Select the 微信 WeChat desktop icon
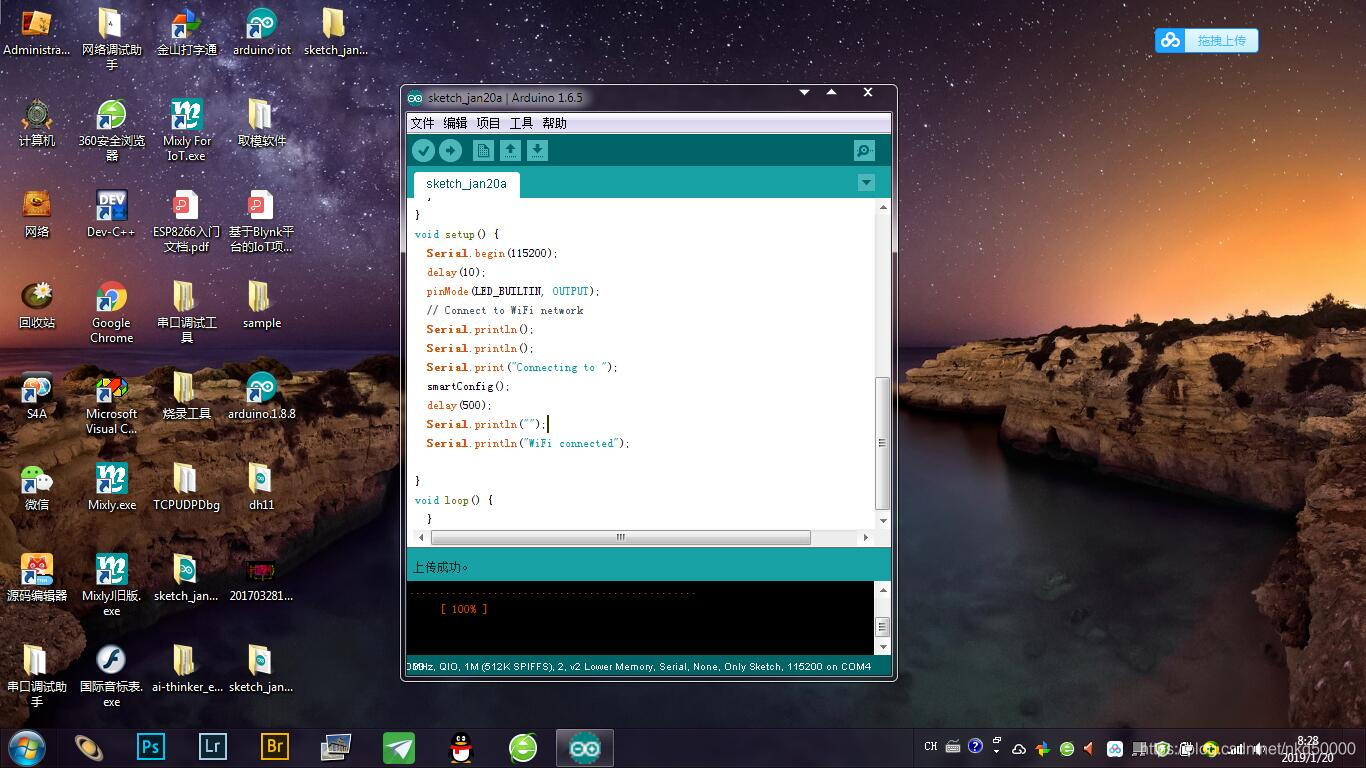1366x768 pixels. [36, 488]
